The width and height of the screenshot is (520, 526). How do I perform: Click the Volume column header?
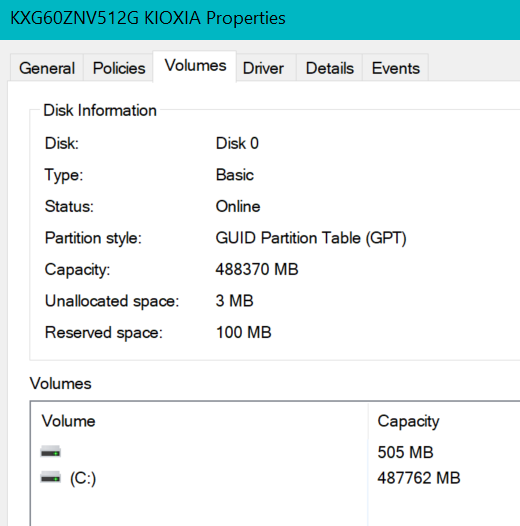[200, 421]
